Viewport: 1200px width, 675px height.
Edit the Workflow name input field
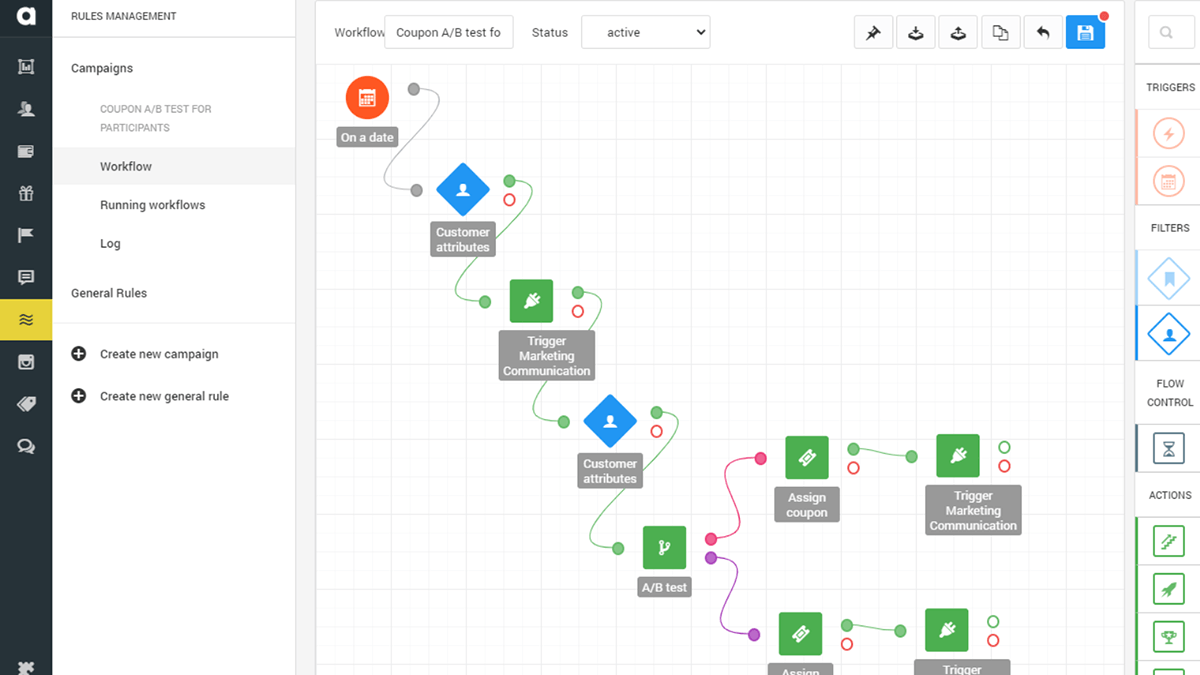(449, 32)
